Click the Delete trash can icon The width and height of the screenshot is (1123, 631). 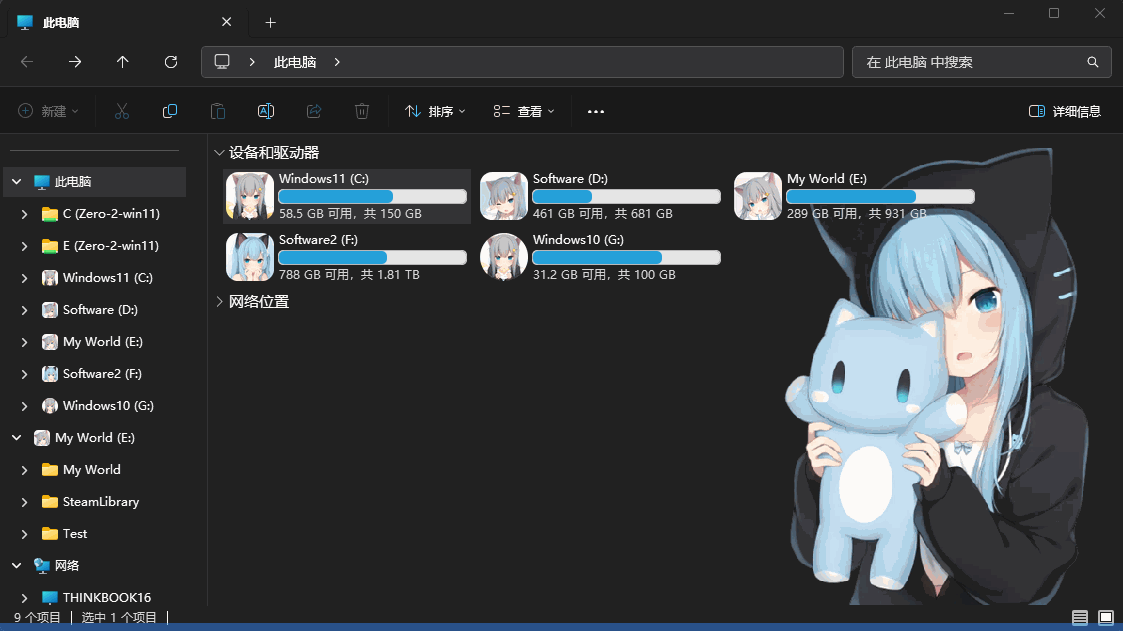362,111
